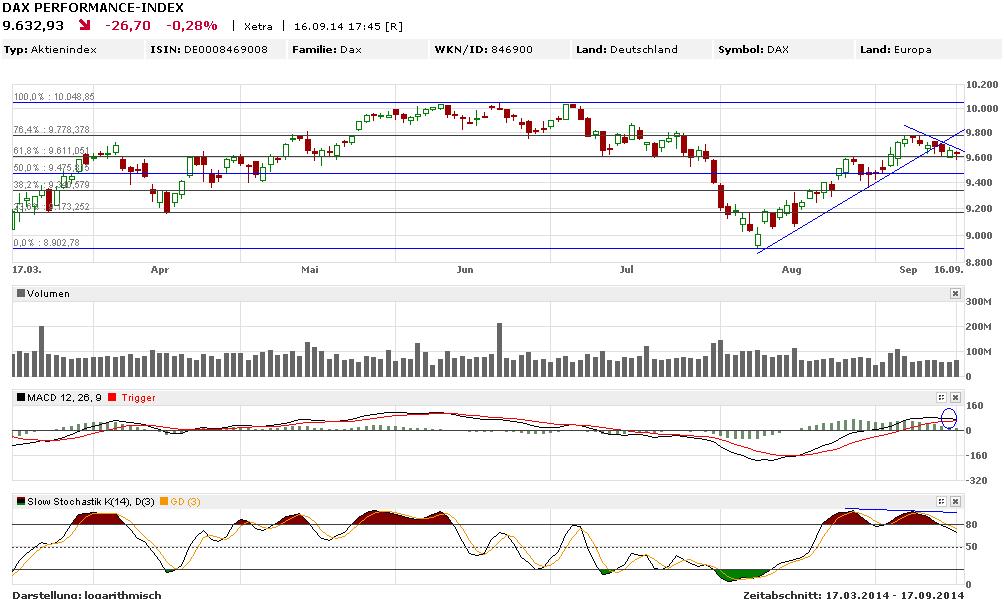This screenshot has width=1004, height=599.
Task: Click the GD (3) legend label
Action: click(x=185, y=502)
